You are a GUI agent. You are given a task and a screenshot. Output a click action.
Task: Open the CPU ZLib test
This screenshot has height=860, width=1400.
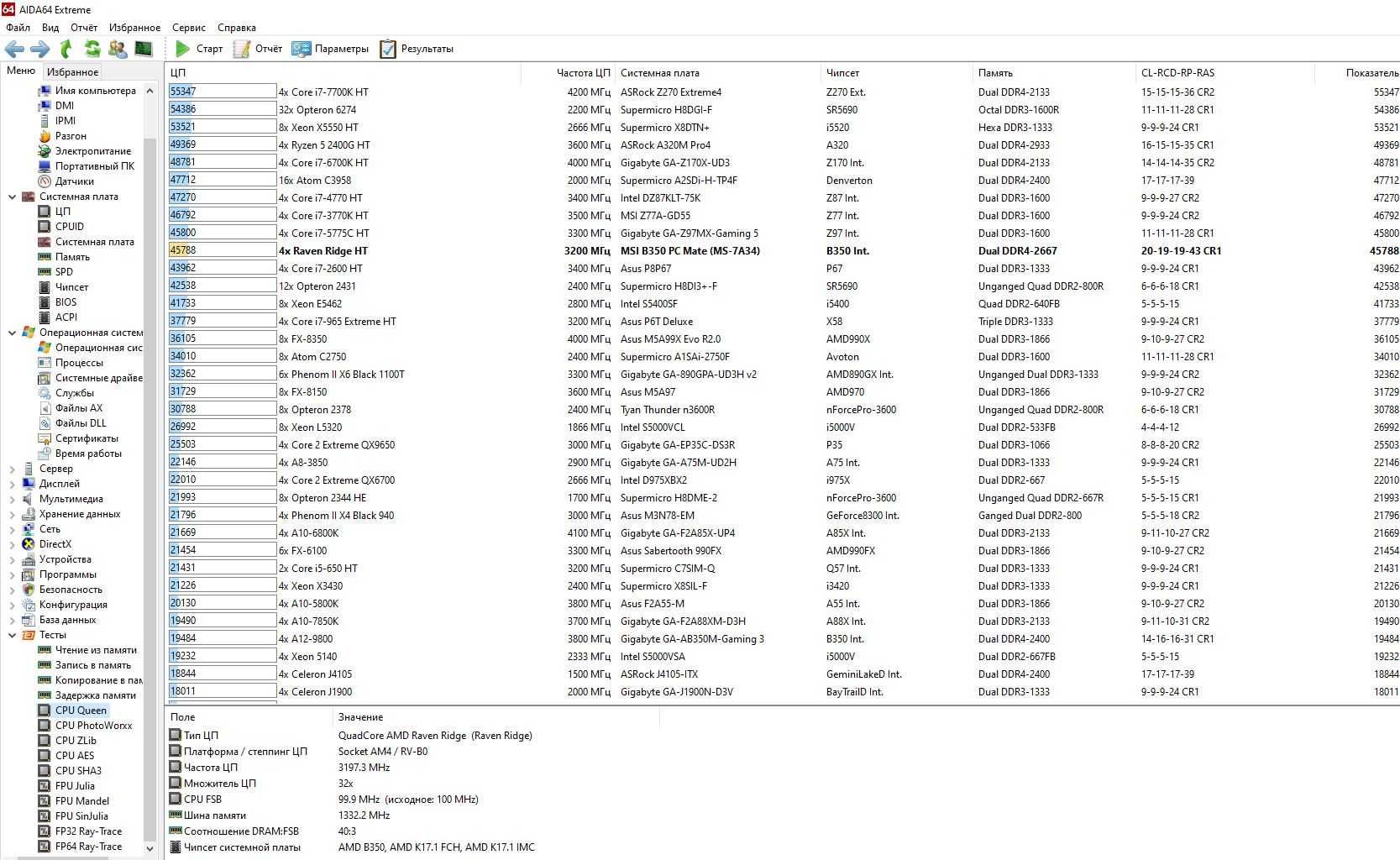point(76,741)
